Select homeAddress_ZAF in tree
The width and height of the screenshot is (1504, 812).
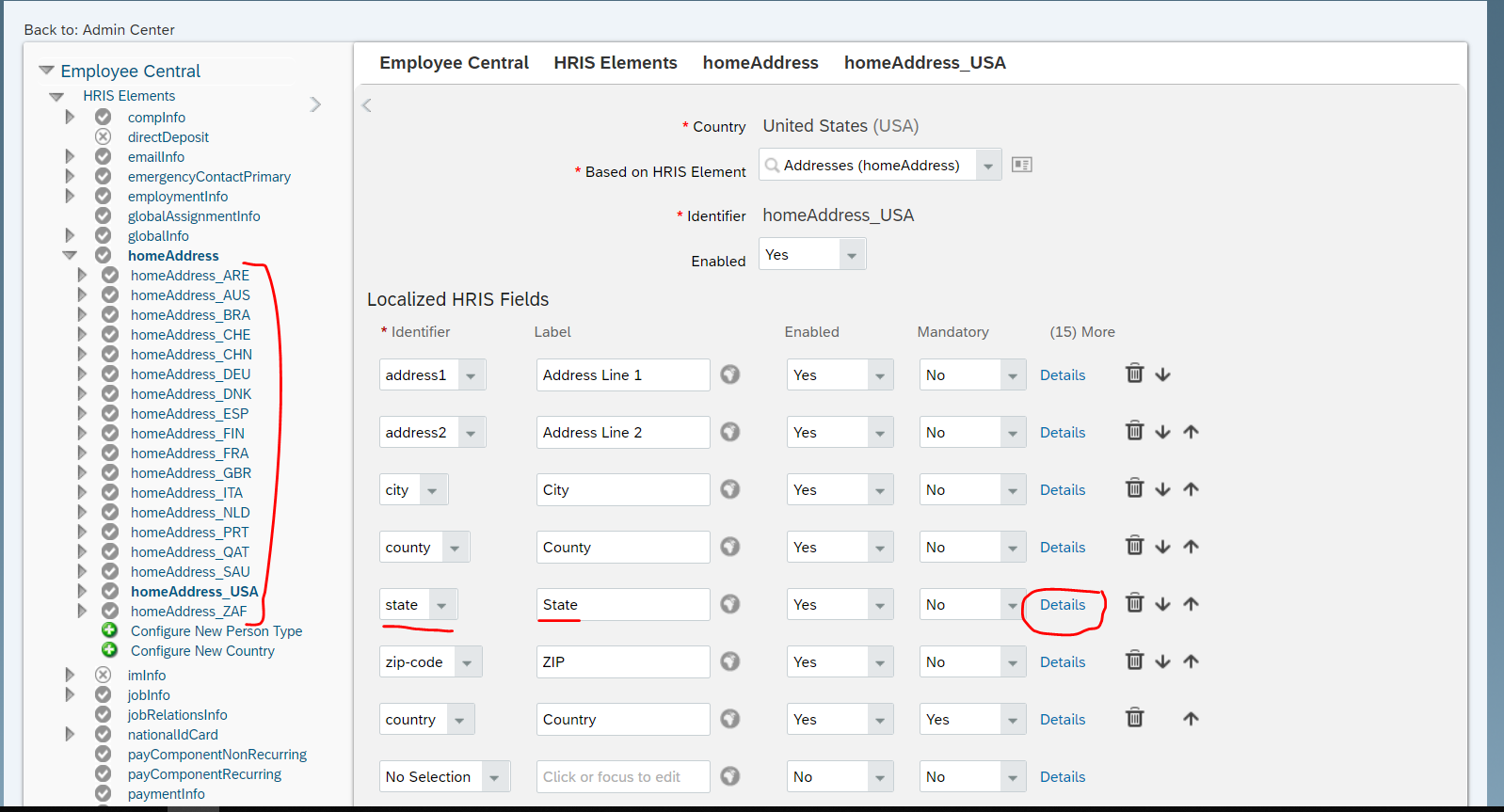[188, 611]
